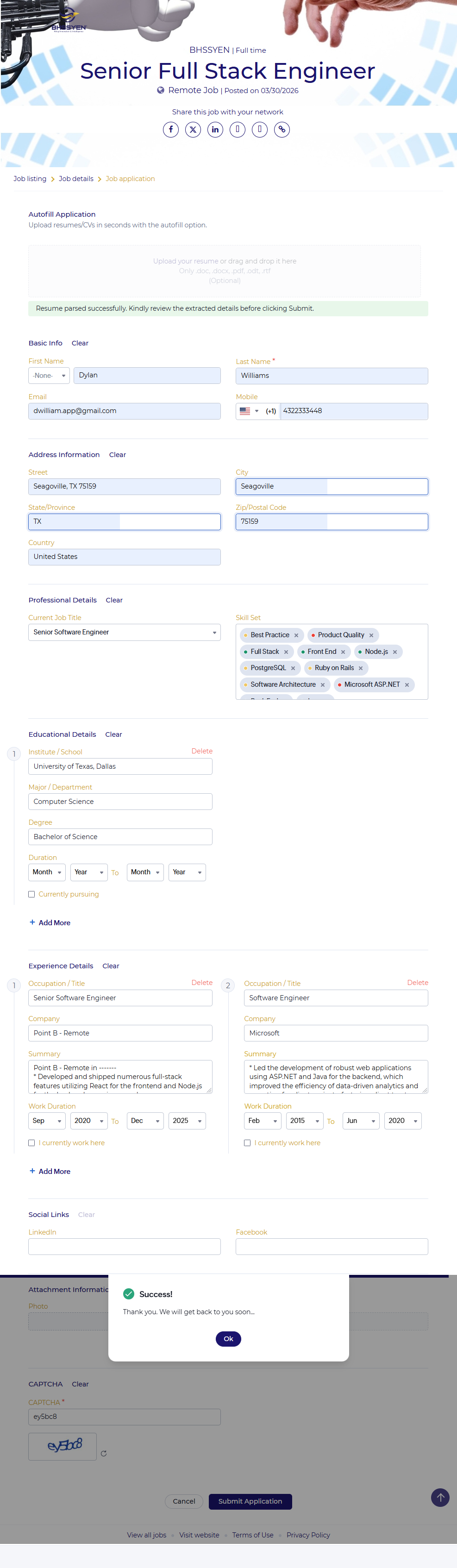This screenshot has height=1568, width=457.
Task: Refresh the CAPTCHA image
Action: (x=103, y=1453)
